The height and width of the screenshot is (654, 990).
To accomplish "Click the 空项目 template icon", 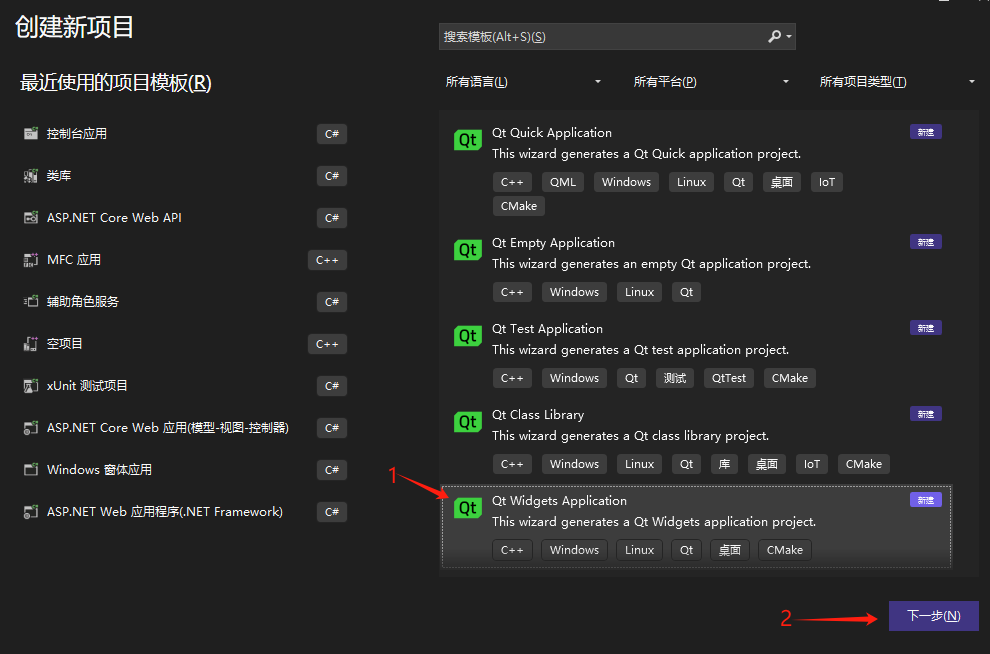I will tap(30, 343).
